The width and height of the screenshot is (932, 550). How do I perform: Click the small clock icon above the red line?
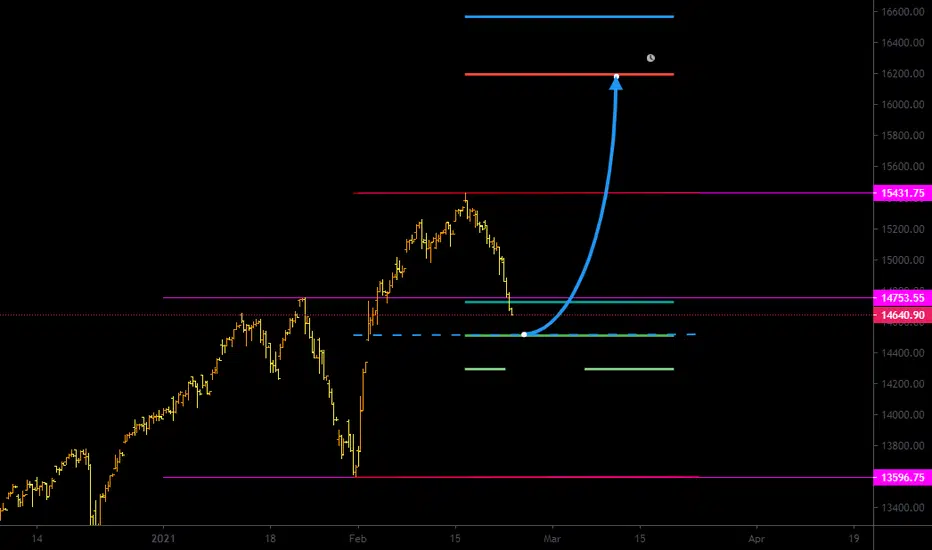(651, 58)
